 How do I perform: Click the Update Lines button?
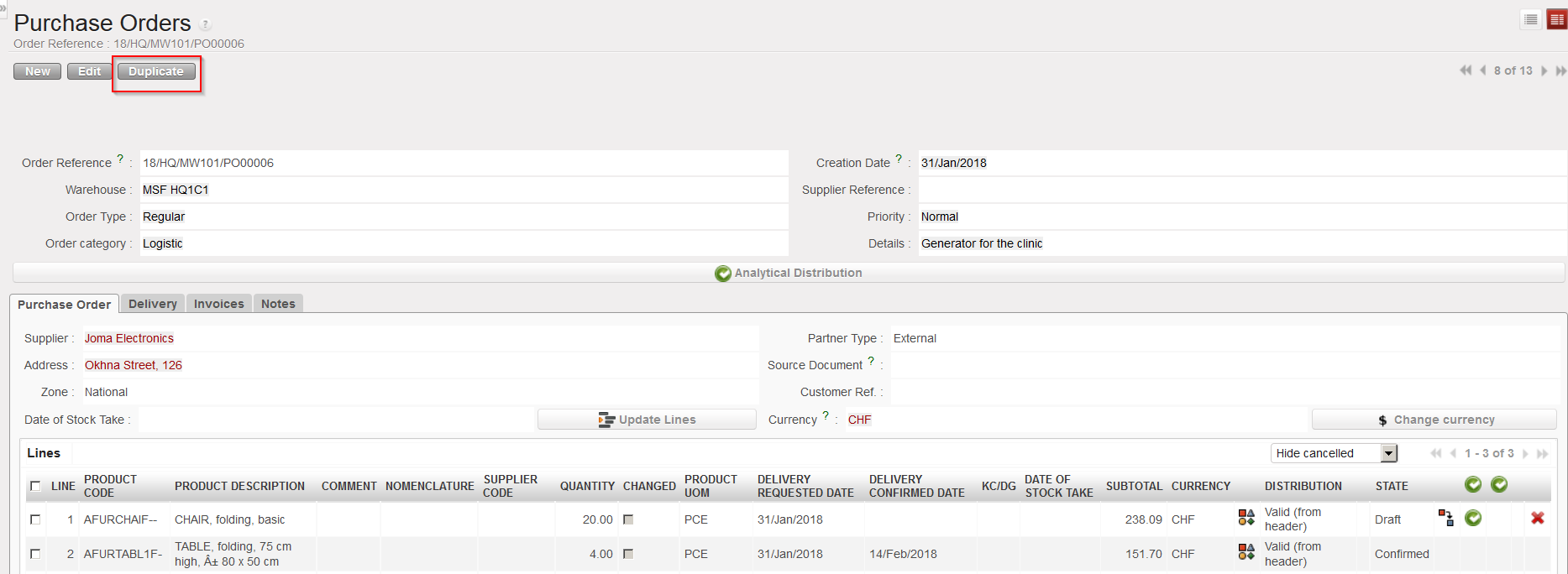(647, 420)
